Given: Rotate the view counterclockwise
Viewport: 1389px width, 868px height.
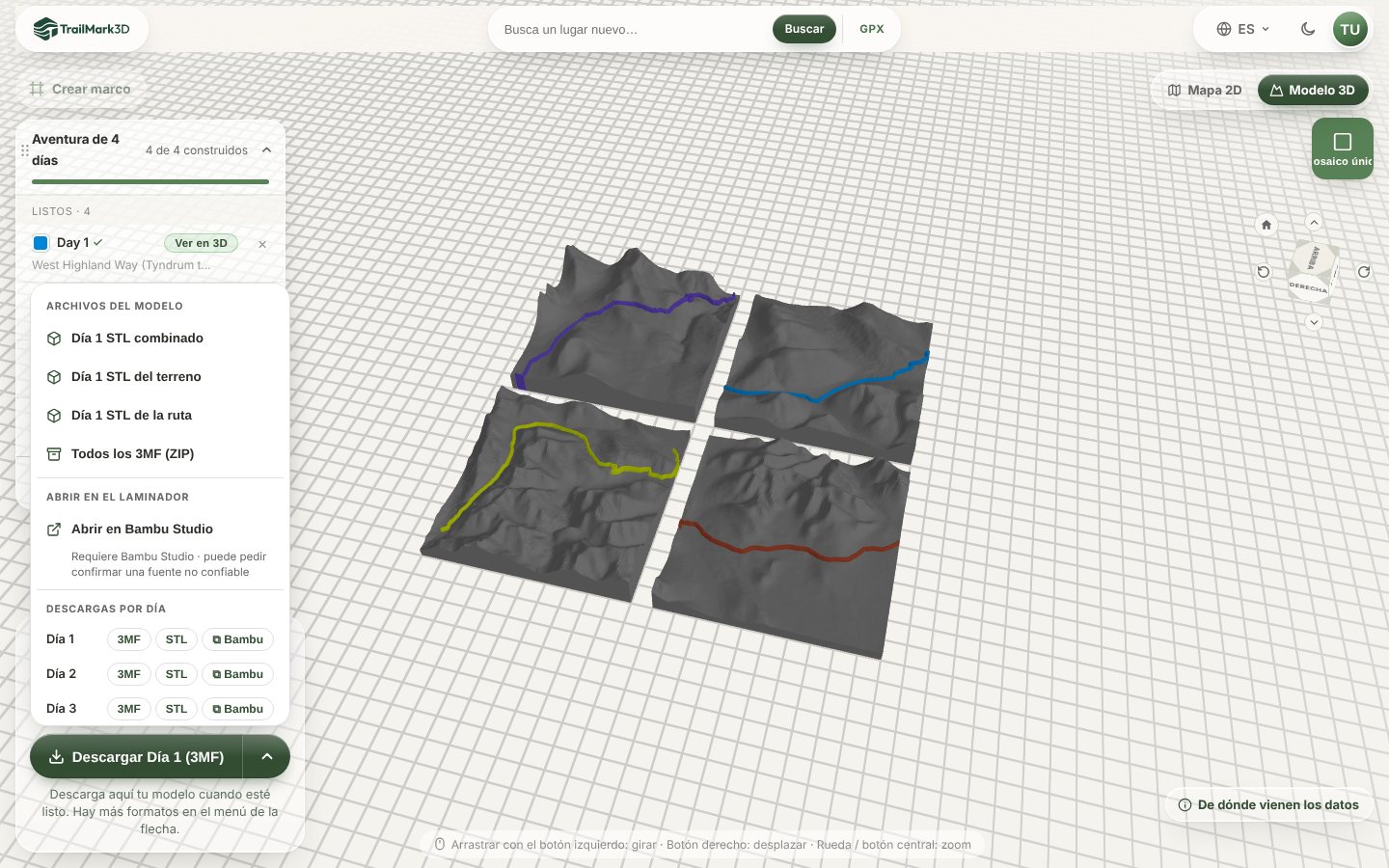Looking at the screenshot, I should (x=1264, y=272).
